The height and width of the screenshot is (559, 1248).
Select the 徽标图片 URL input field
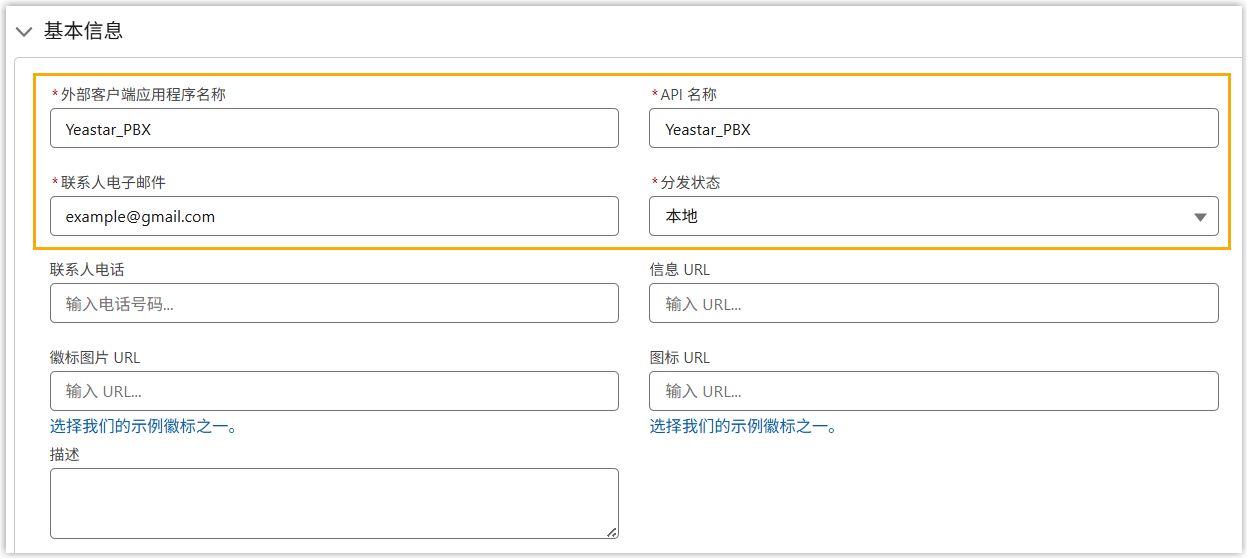point(334,391)
